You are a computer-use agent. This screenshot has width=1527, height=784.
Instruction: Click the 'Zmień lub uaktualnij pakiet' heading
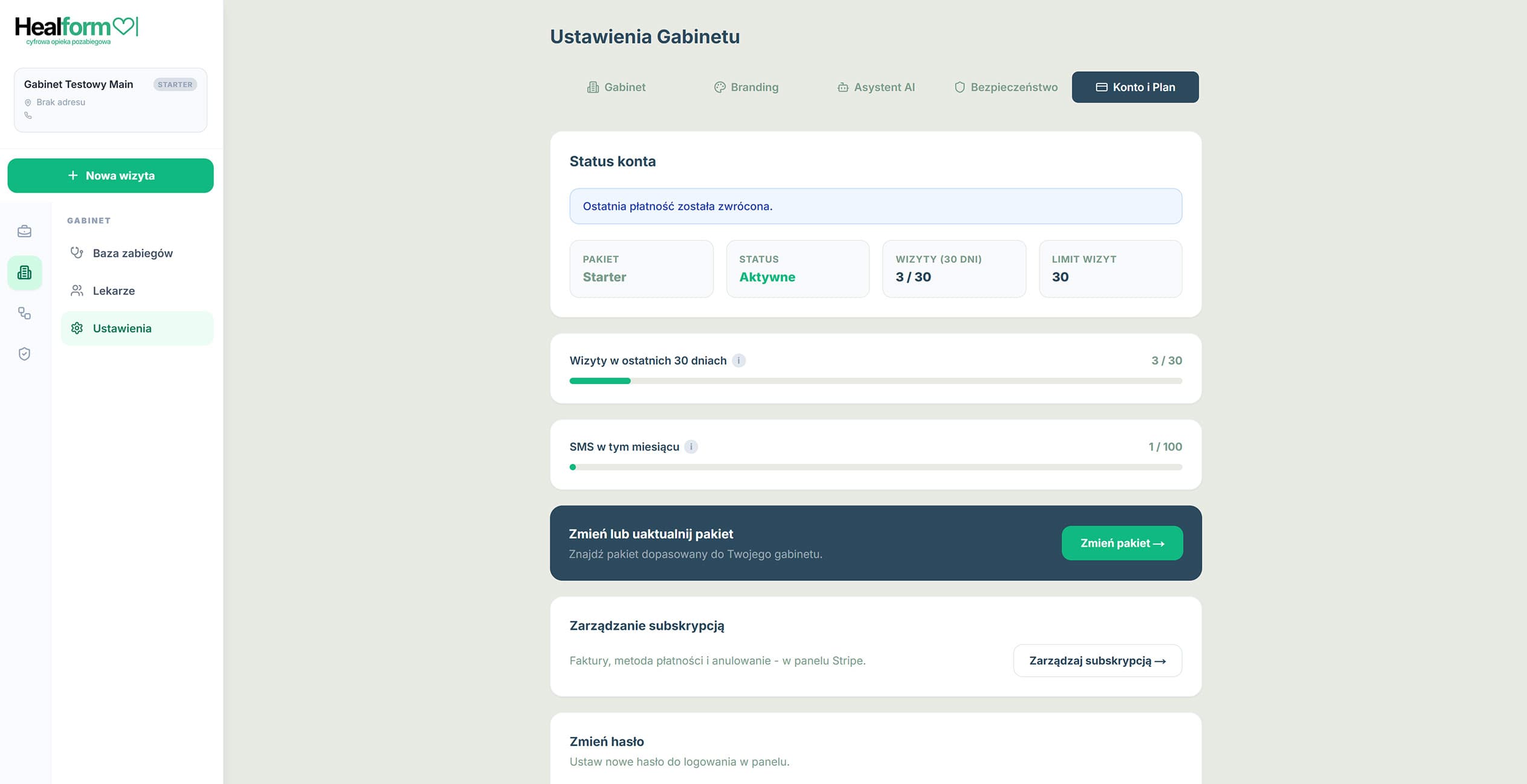(x=651, y=534)
